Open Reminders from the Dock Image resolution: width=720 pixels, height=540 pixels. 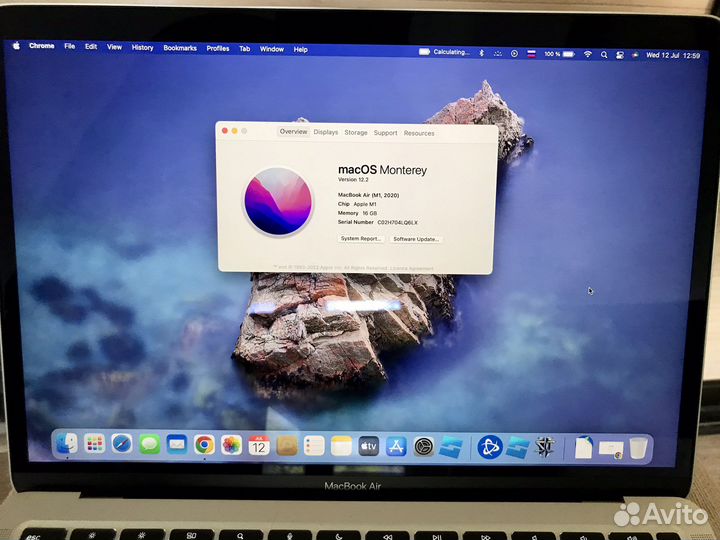(x=314, y=446)
